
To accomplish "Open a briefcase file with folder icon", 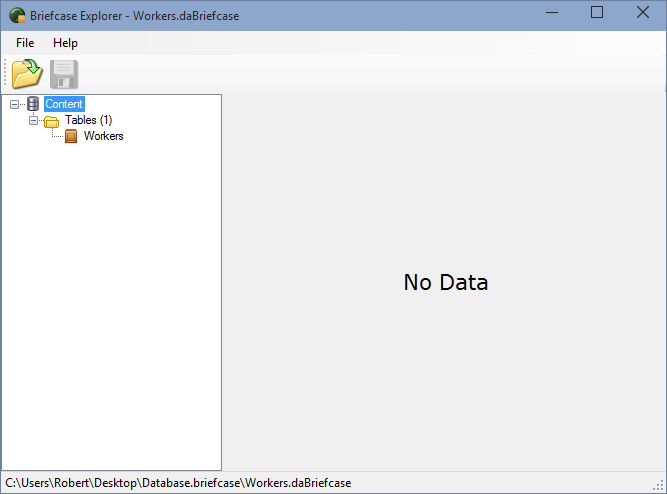I will tap(27, 74).
